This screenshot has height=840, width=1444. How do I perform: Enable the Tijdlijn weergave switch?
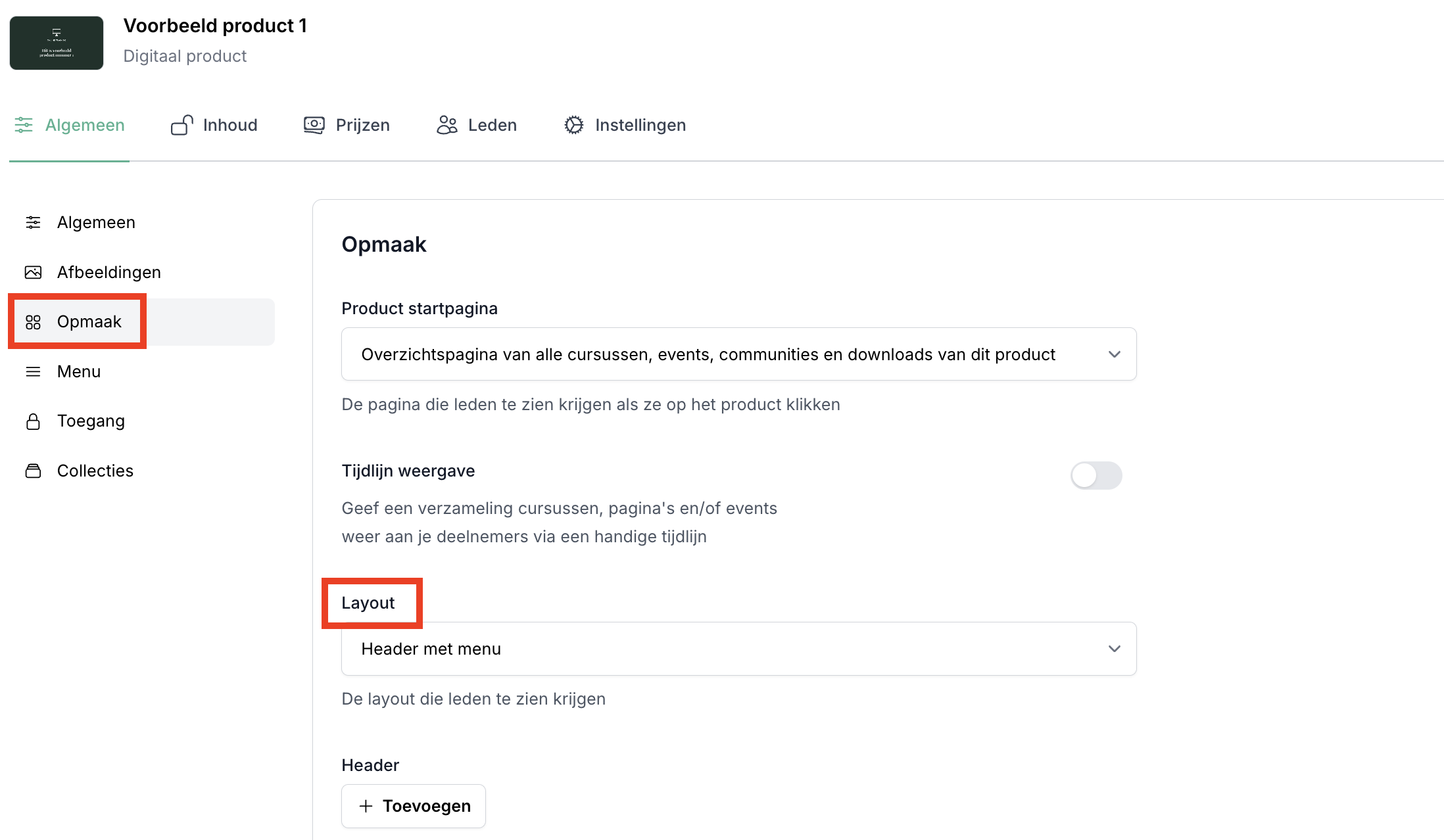tap(1096, 475)
